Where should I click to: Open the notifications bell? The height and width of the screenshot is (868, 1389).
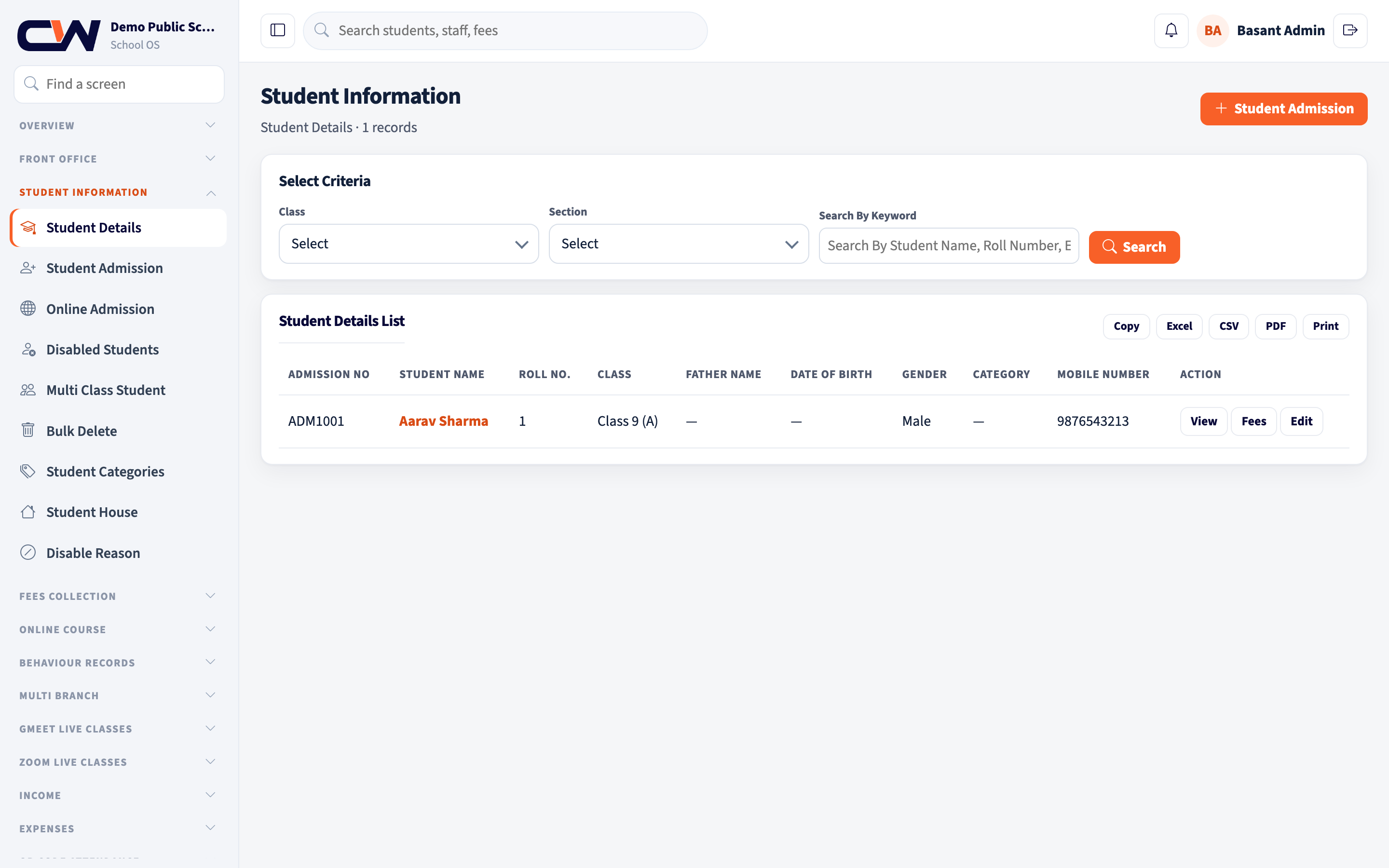(x=1171, y=30)
